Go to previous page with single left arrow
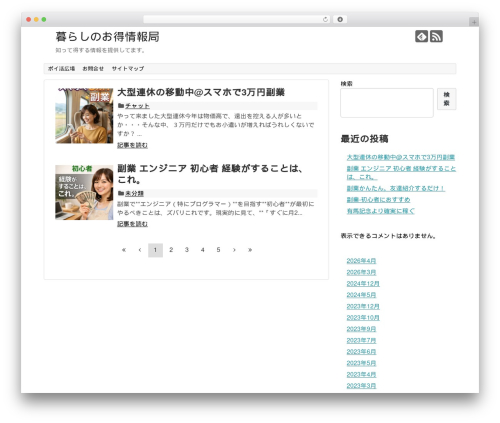 (140, 250)
